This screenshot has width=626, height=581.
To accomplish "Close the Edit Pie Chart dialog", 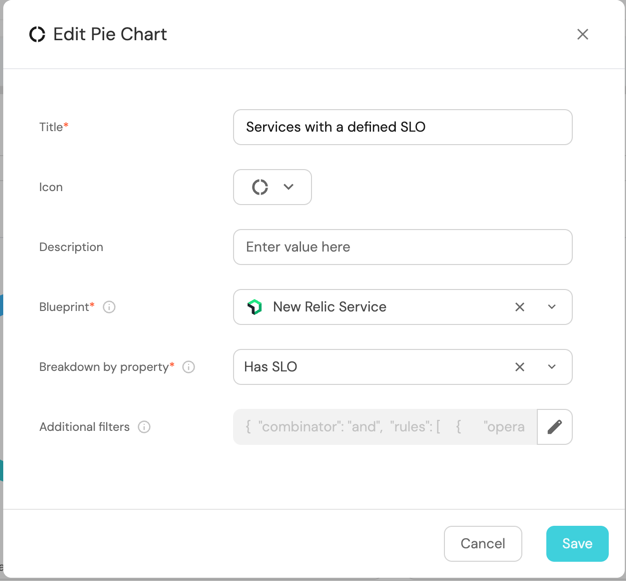I will click(x=583, y=34).
